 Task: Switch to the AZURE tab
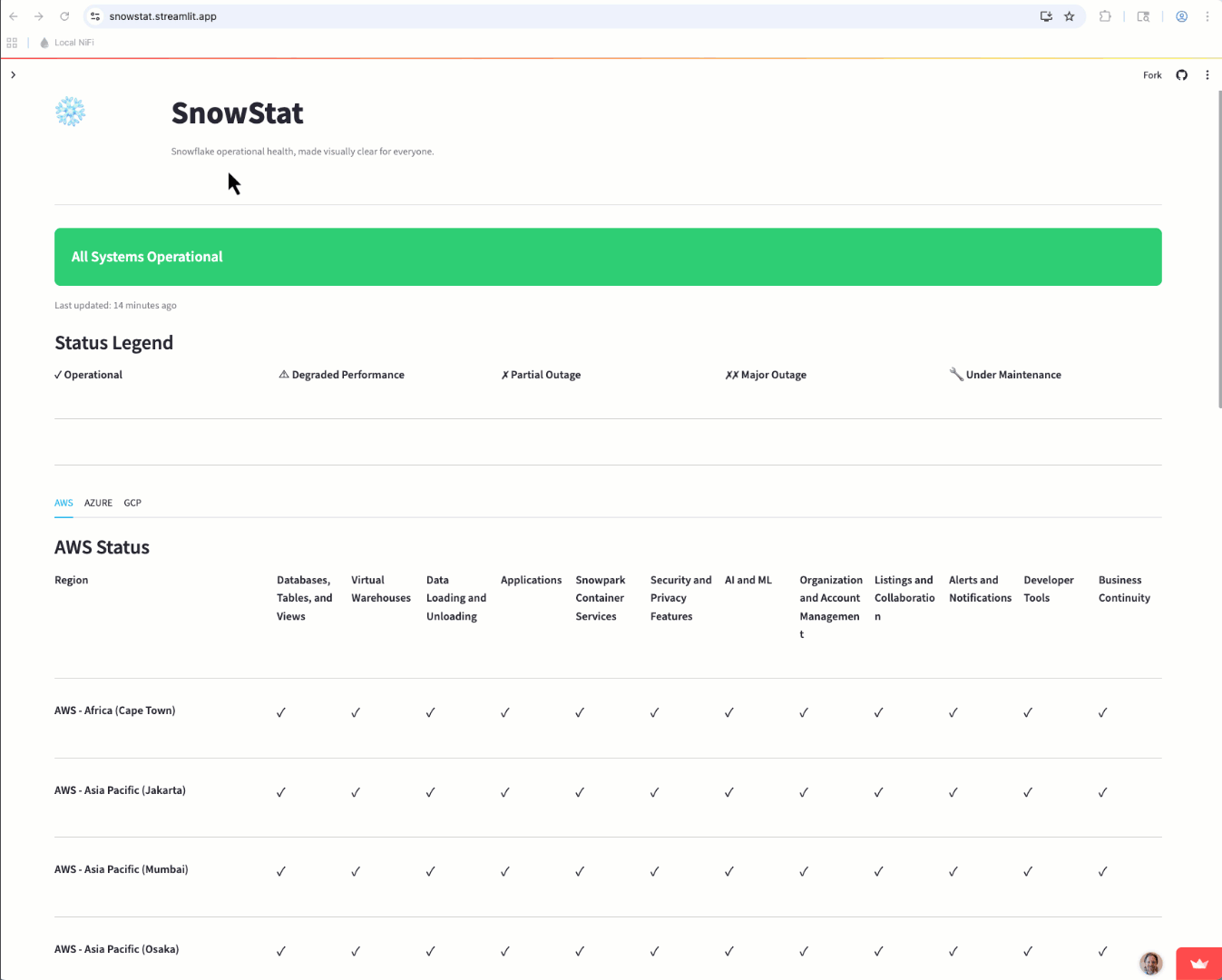pos(98,503)
